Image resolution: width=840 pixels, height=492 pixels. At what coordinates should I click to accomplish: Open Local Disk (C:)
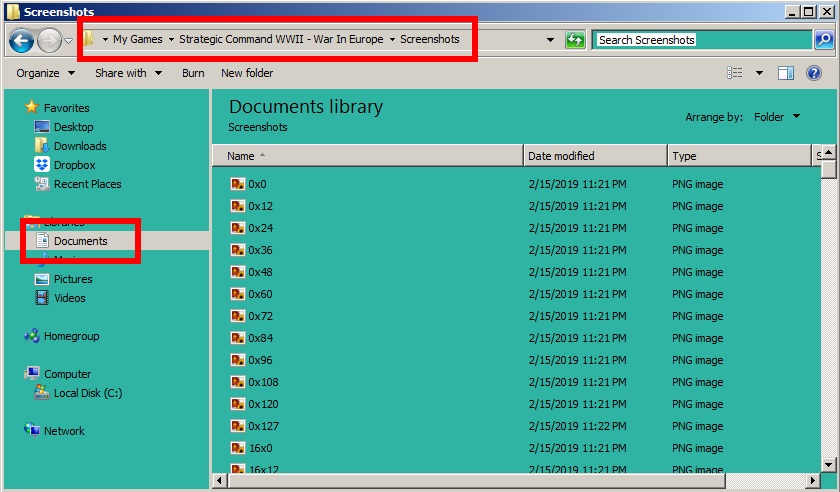88,393
